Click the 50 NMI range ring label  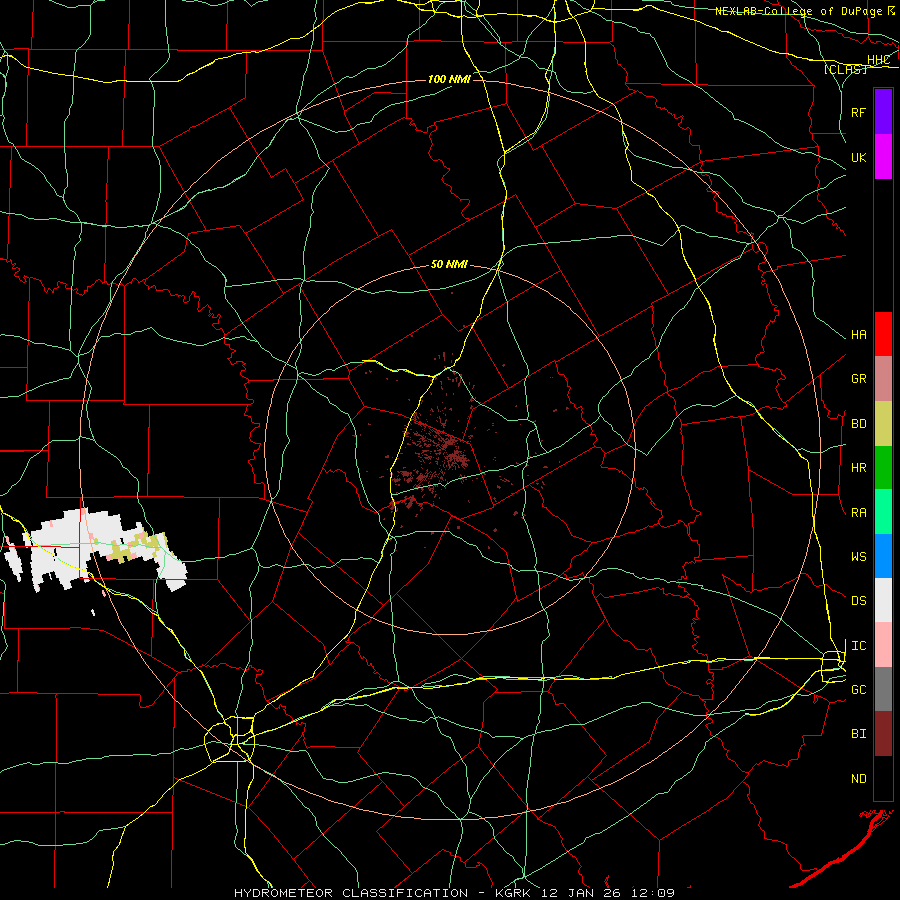tap(449, 264)
